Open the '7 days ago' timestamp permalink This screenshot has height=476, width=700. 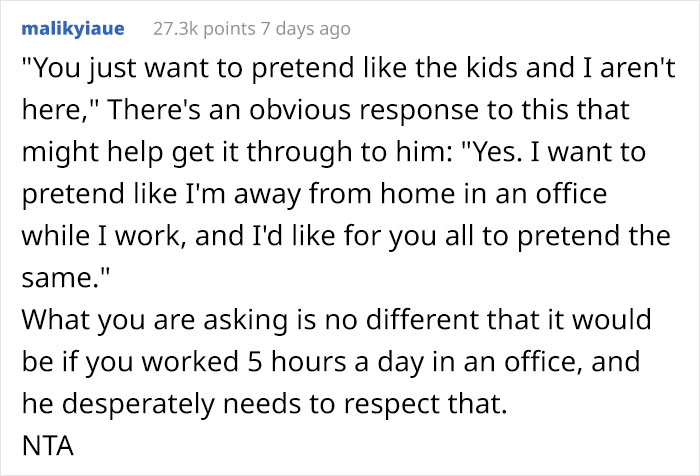pyautogui.click(x=306, y=29)
